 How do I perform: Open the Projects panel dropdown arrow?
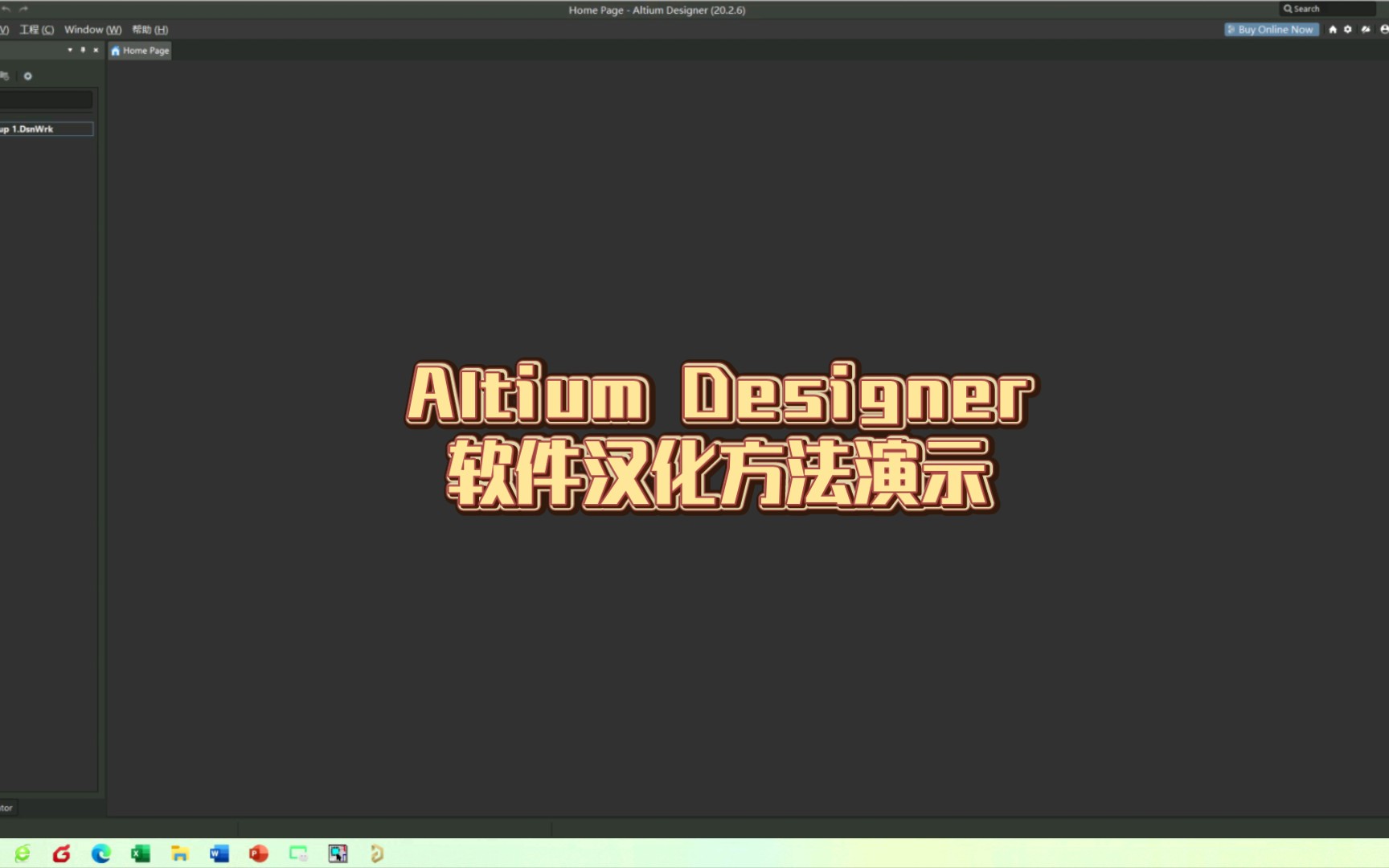pos(70,50)
